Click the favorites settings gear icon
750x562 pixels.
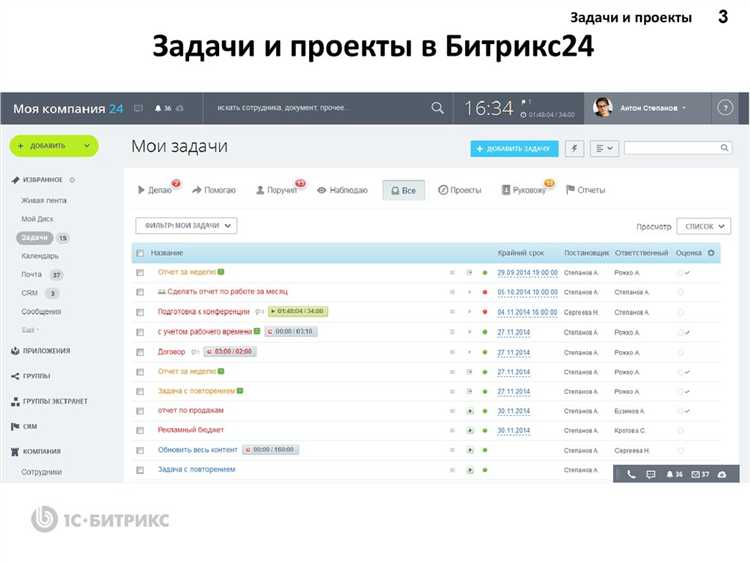pyautogui.click(x=72, y=180)
